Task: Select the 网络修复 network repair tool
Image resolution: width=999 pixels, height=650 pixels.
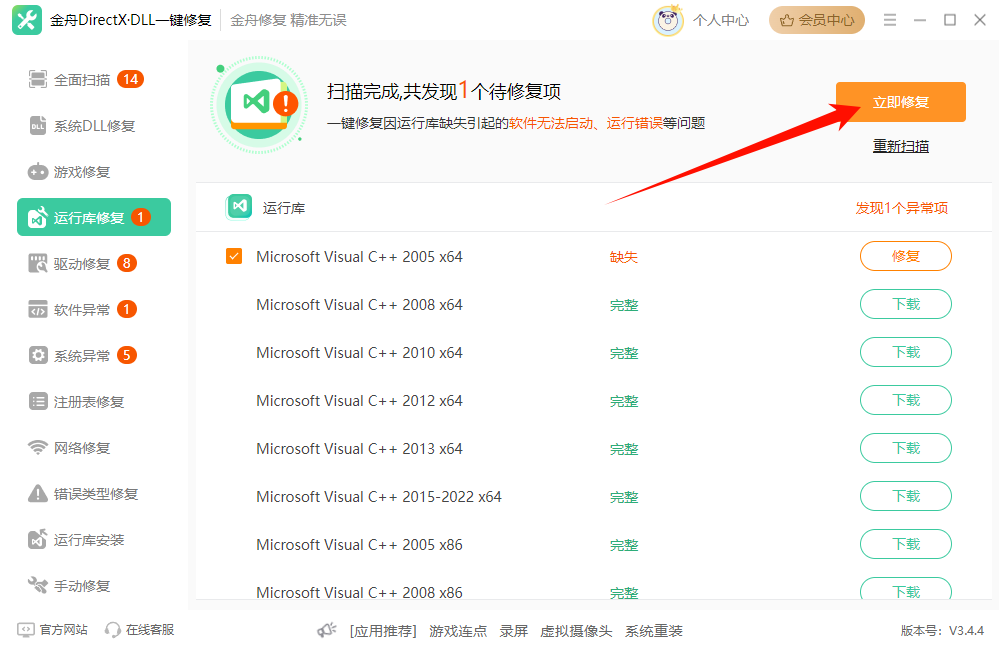Action: 76,447
